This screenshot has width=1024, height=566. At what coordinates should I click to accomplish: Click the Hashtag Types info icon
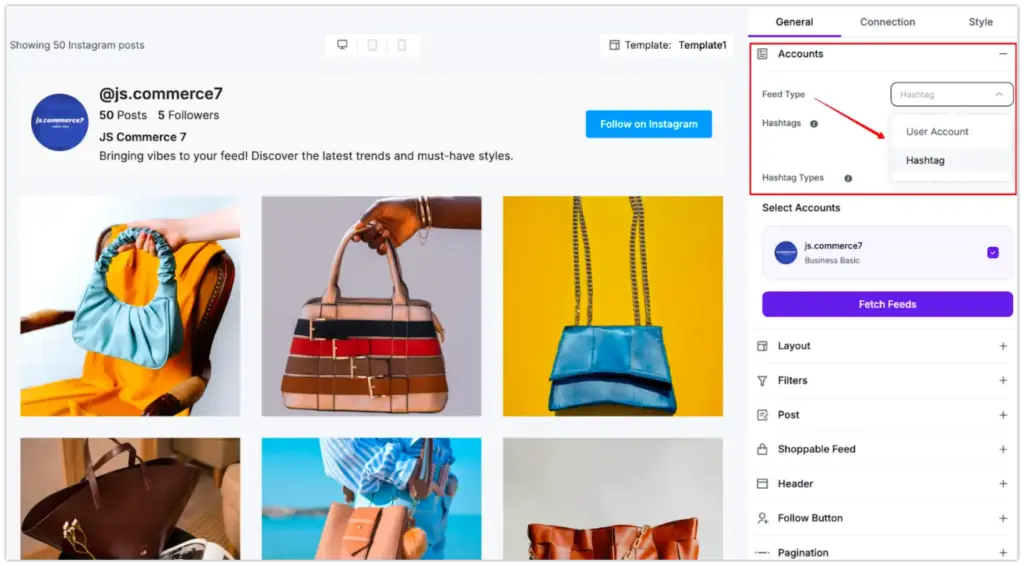pos(848,178)
